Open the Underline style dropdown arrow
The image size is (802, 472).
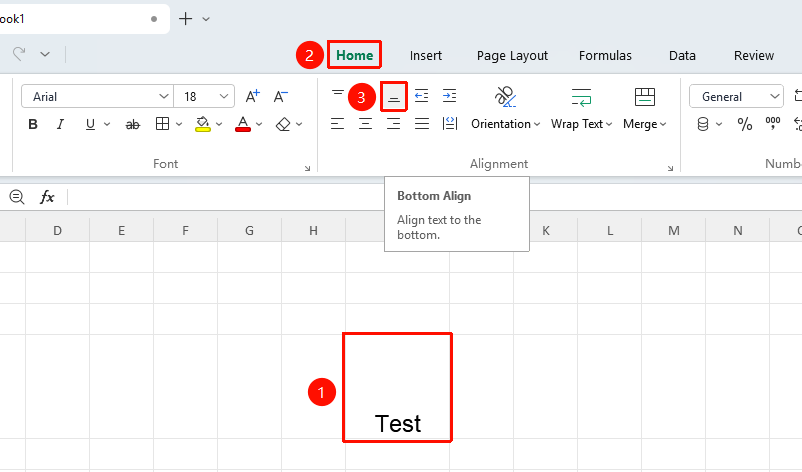click(x=107, y=124)
